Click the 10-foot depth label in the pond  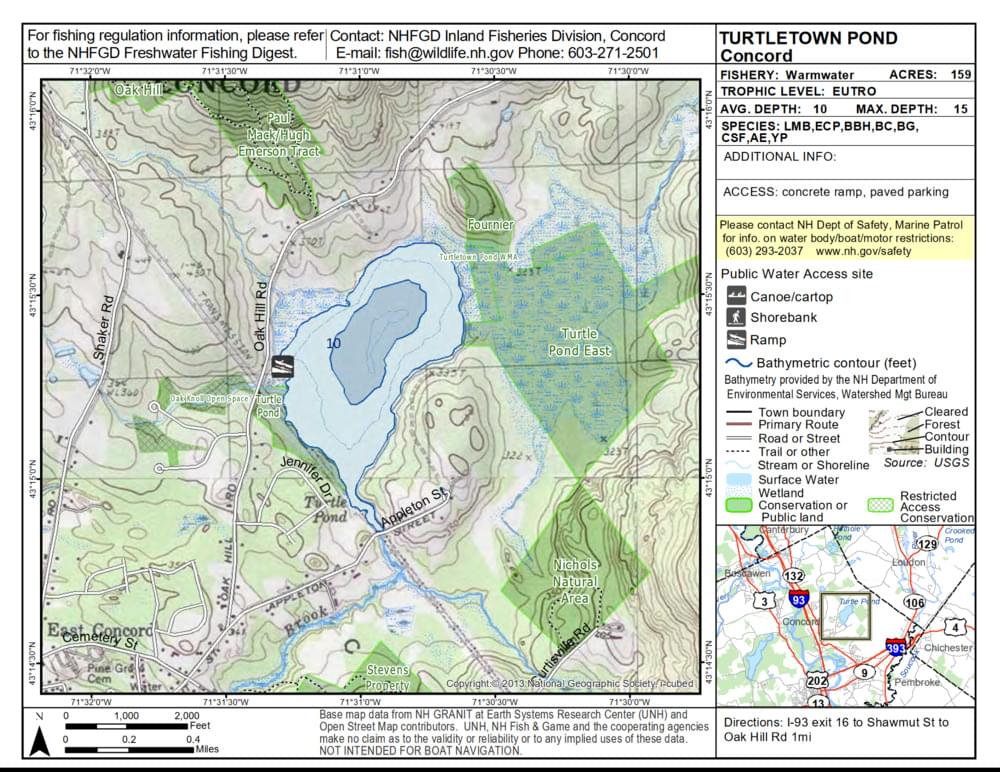pyautogui.click(x=333, y=343)
